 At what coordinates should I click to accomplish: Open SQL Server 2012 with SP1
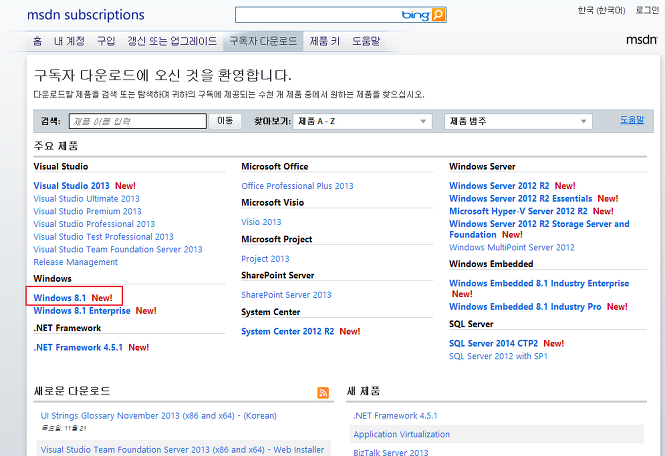pyautogui.click(x=498, y=356)
